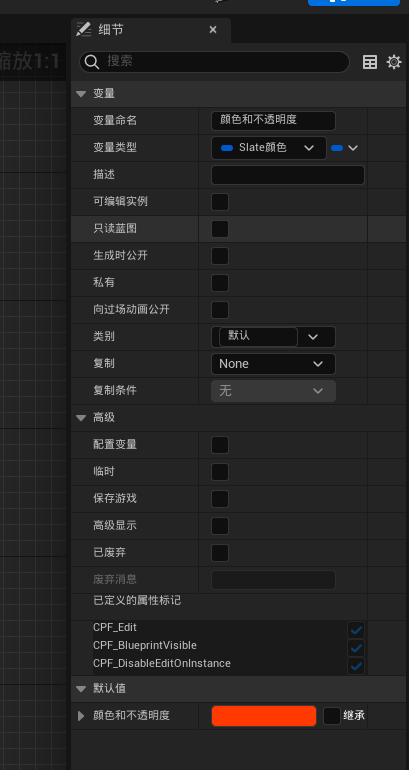Image resolution: width=409 pixels, height=770 pixels.
Task: Toggle the CPF_Edit flag checkbox
Action: tap(356, 630)
